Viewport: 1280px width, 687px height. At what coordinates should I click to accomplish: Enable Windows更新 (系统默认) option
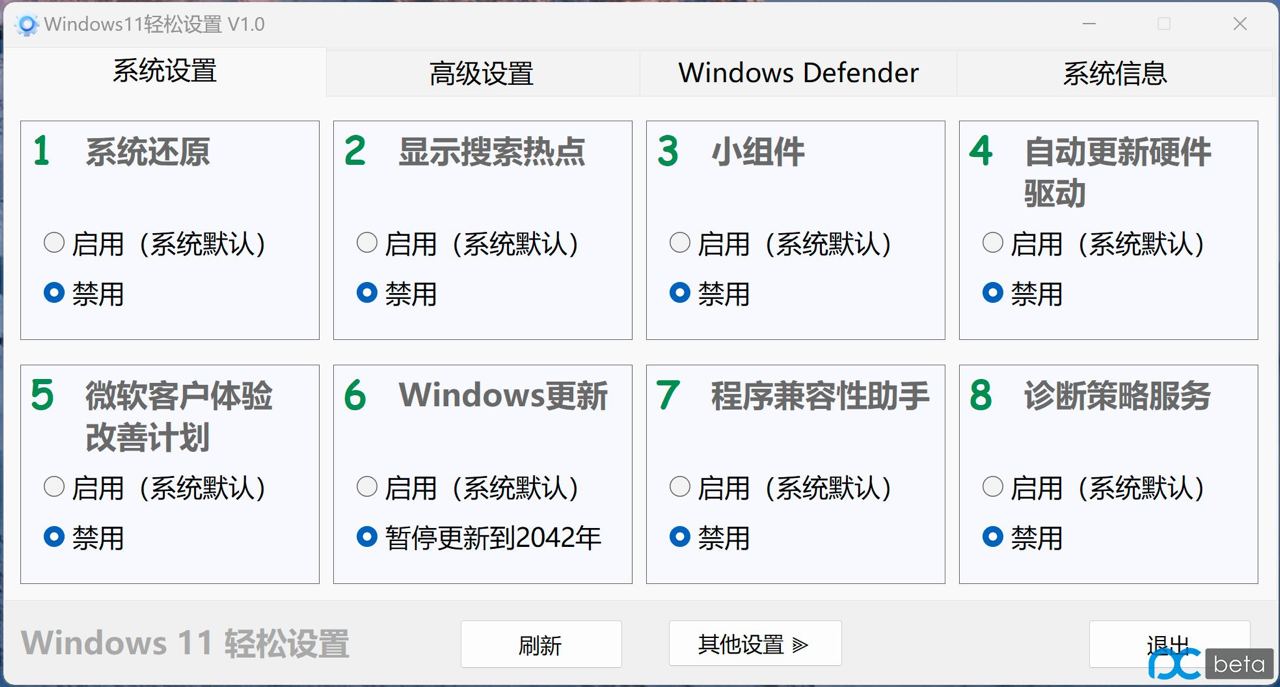click(x=368, y=487)
